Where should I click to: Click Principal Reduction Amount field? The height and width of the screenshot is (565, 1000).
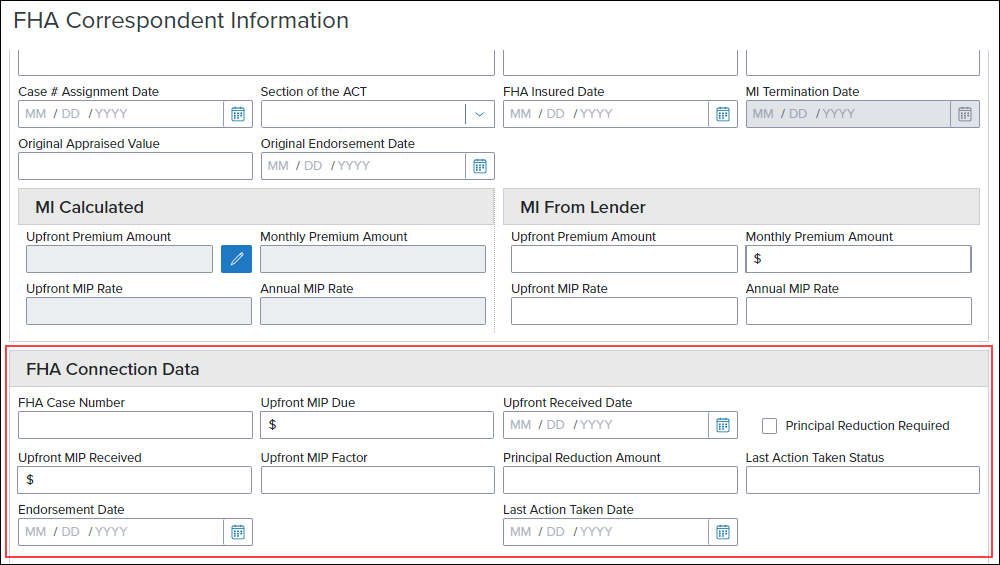click(620, 480)
